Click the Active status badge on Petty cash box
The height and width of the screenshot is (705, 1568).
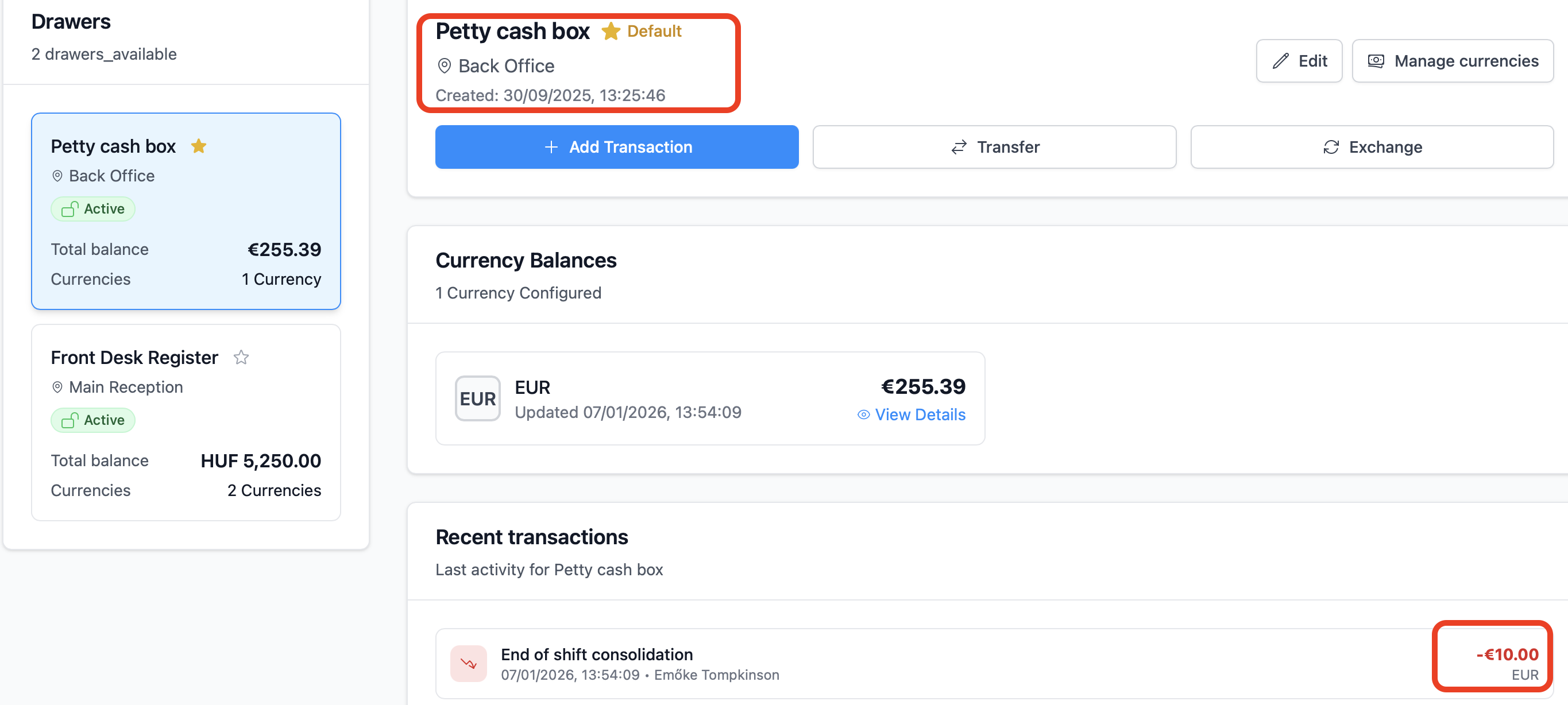(93, 208)
